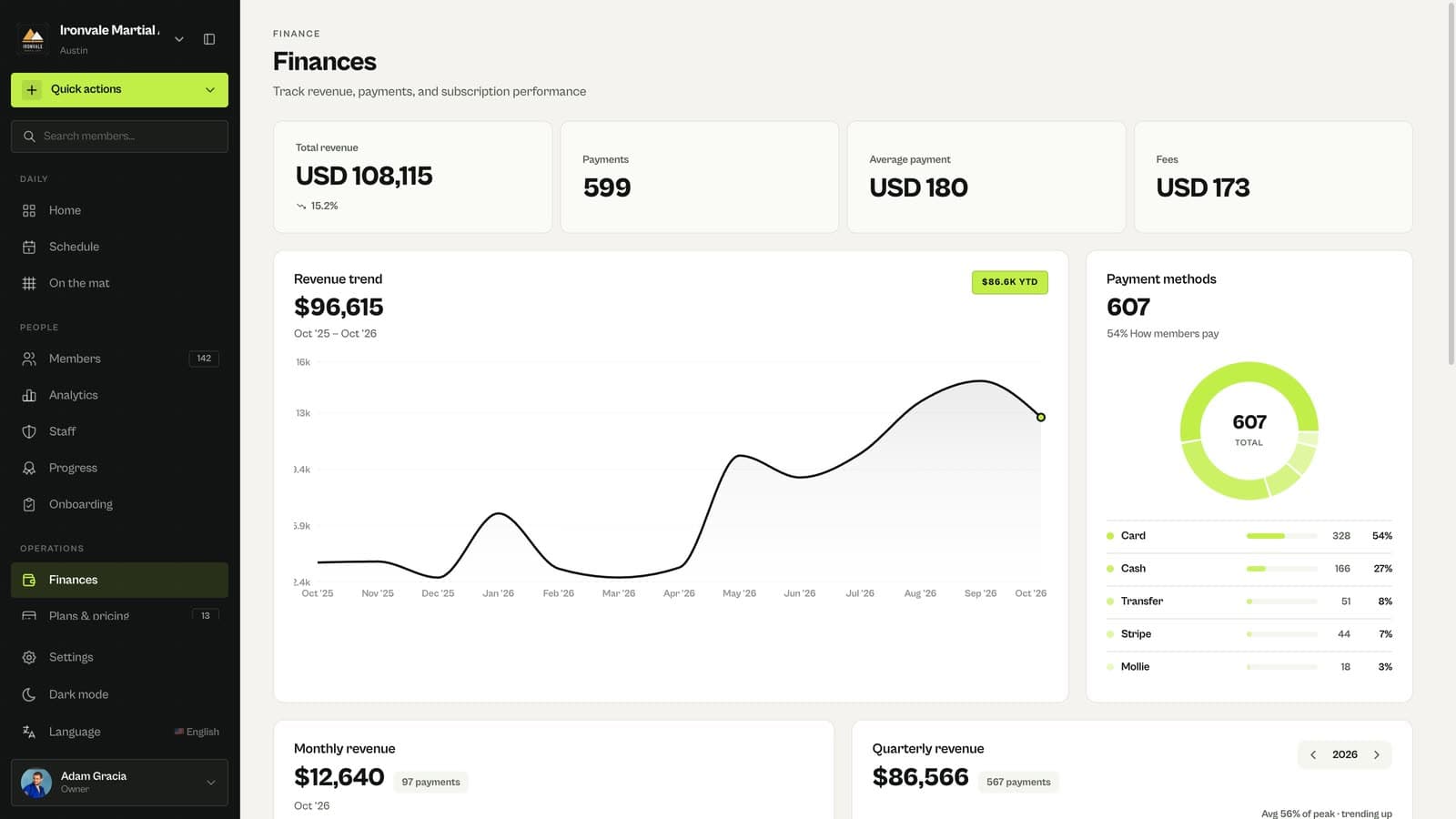Collapse the sidebar panel icon

(x=209, y=39)
